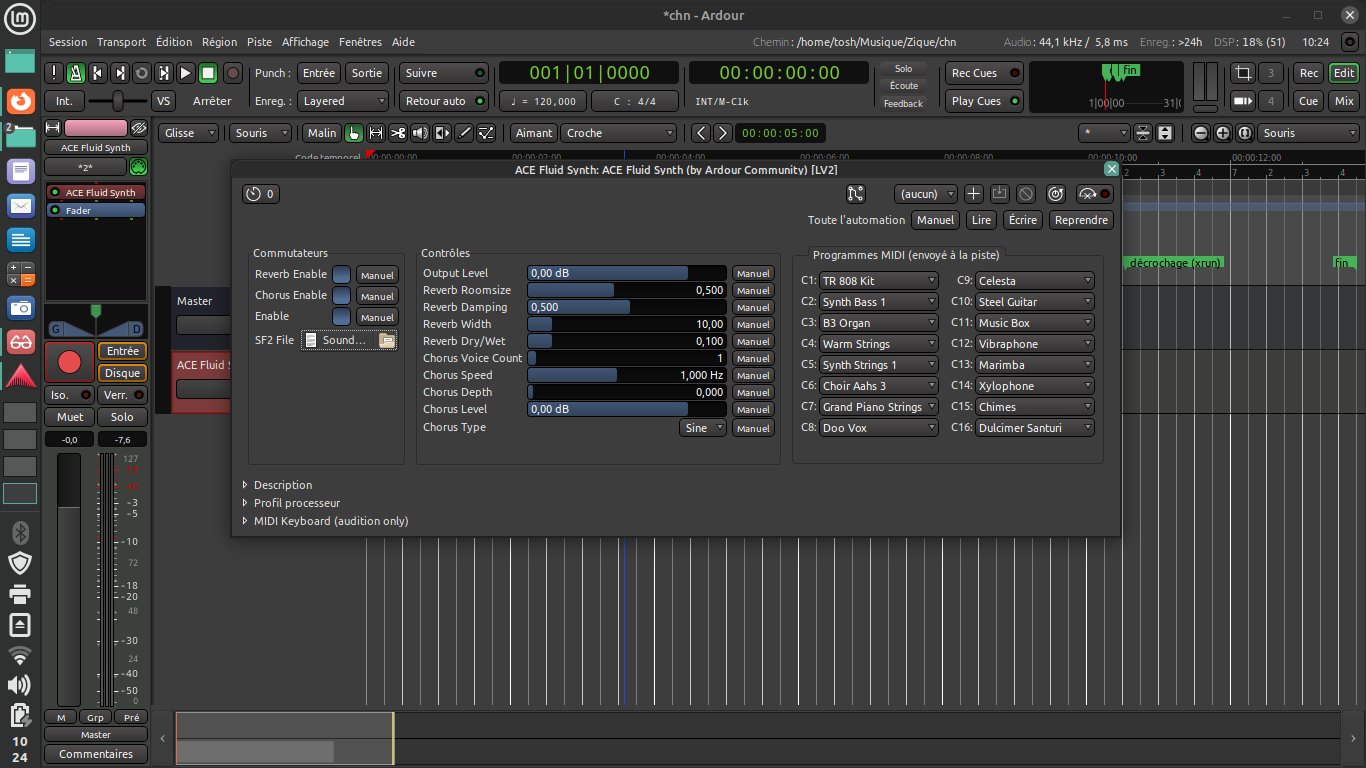Click the Mix window button
Screen dimensions: 1366x768
pos(1344,101)
